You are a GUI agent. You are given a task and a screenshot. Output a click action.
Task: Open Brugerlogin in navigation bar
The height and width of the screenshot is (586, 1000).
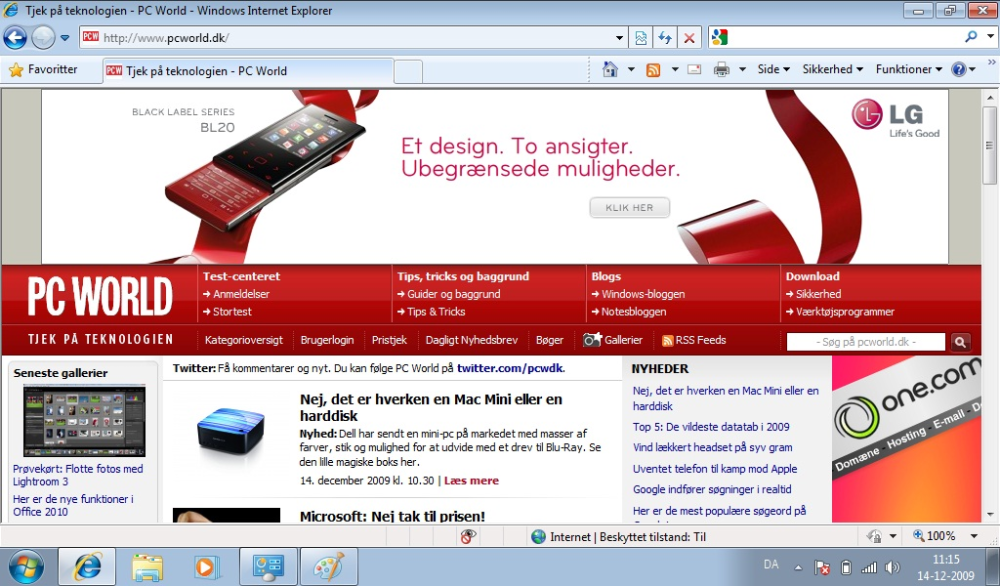[327, 340]
